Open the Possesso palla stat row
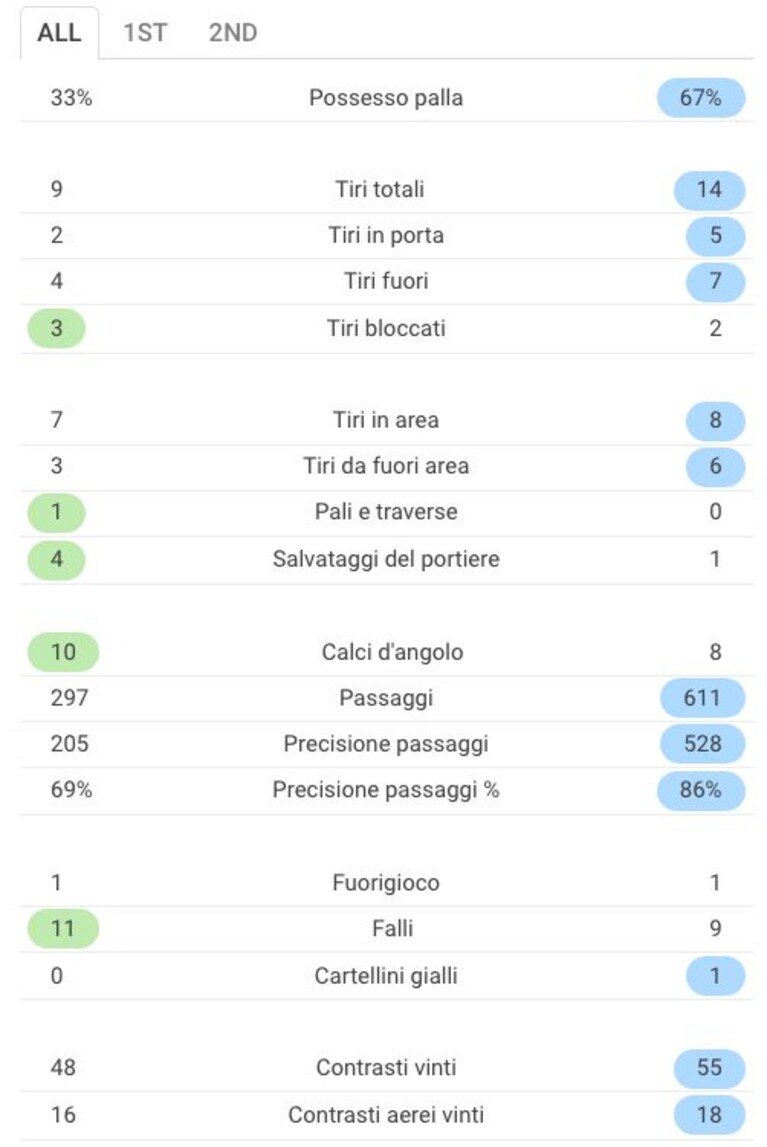 pos(386,98)
